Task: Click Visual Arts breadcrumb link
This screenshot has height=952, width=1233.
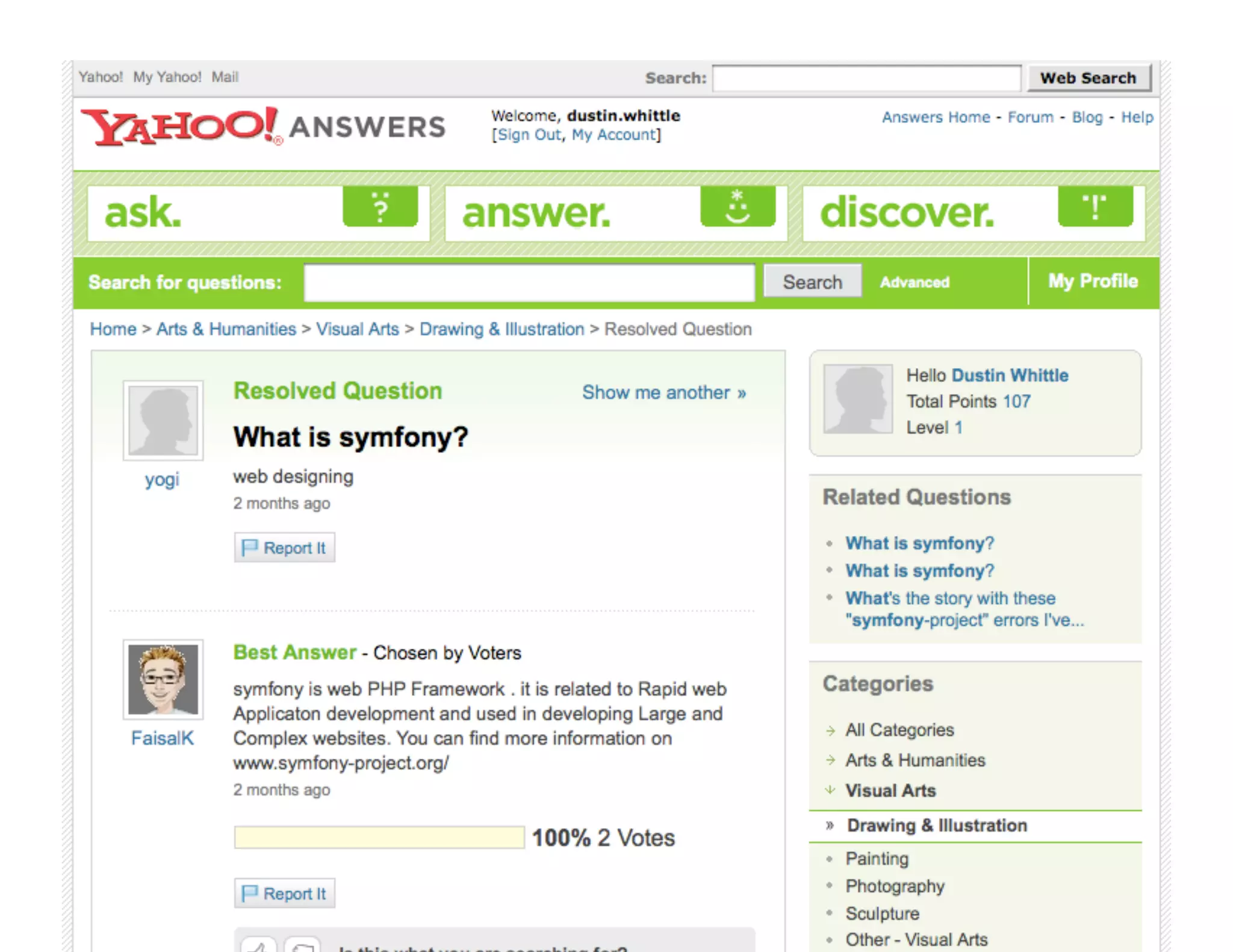Action: [x=358, y=329]
